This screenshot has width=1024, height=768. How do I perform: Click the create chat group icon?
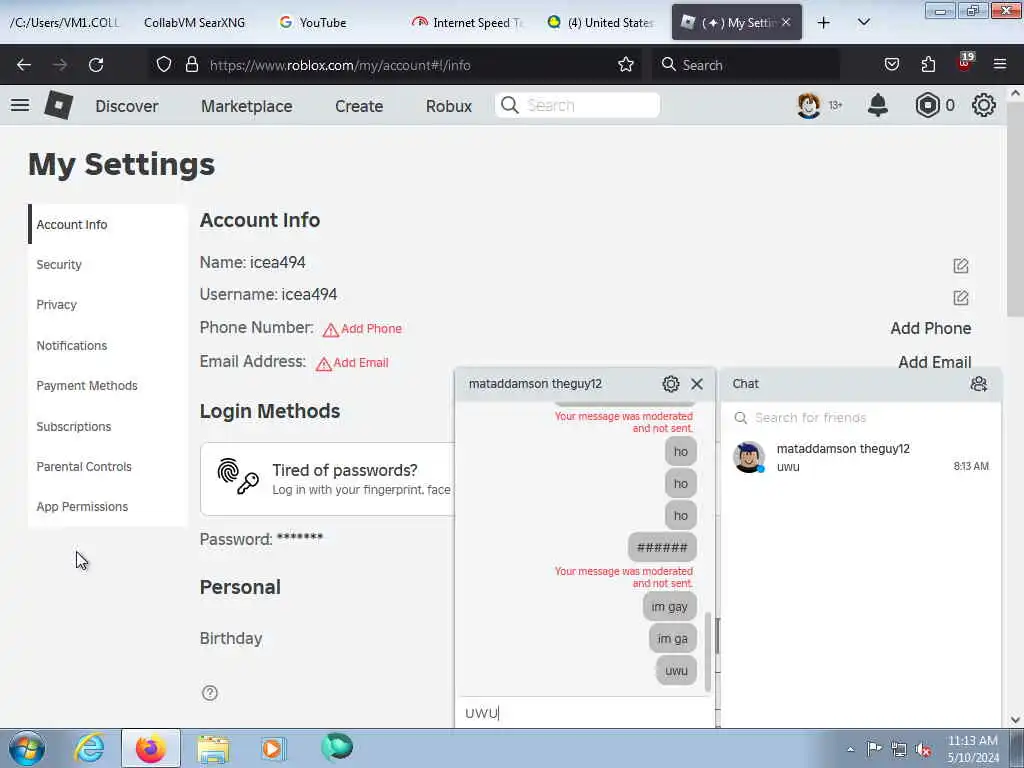(x=978, y=384)
